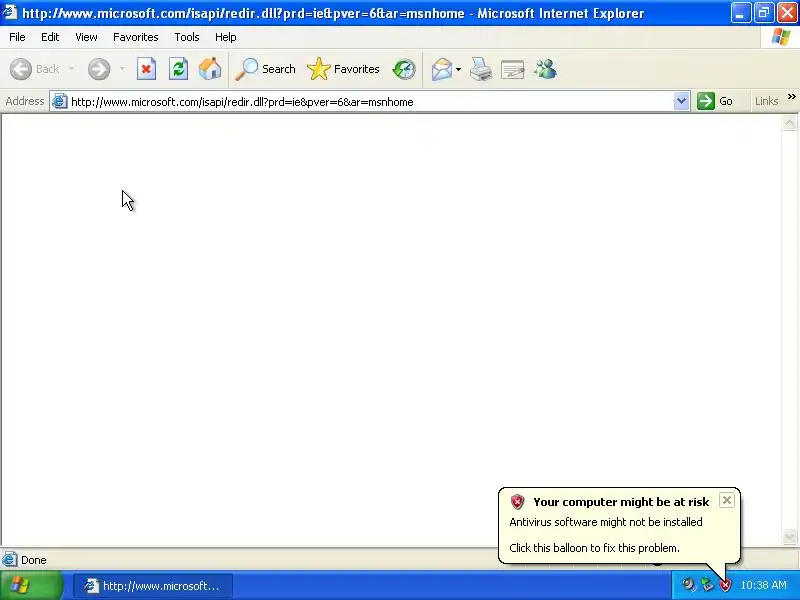Image resolution: width=800 pixels, height=600 pixels.
Task: Click the Forward arrow button
Action: click(98, 69)
